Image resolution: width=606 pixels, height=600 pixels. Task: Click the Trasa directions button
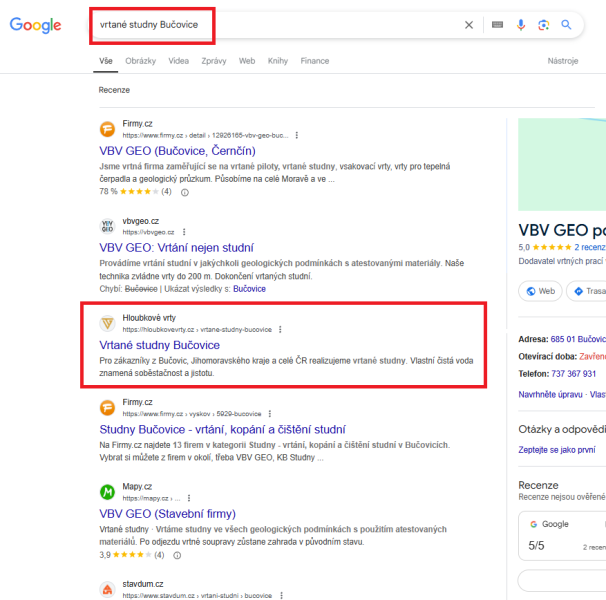(x=587, y=291)
